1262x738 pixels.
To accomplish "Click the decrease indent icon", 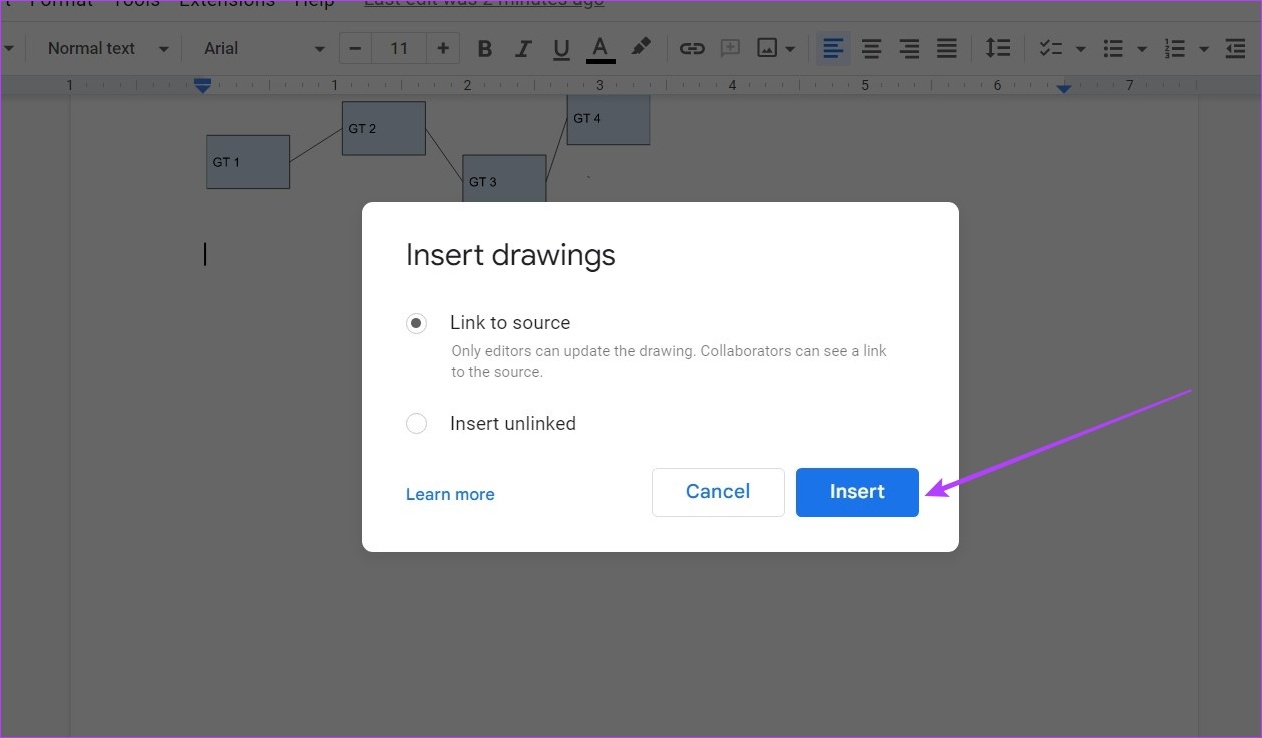I will click(x=1236, y=48).
